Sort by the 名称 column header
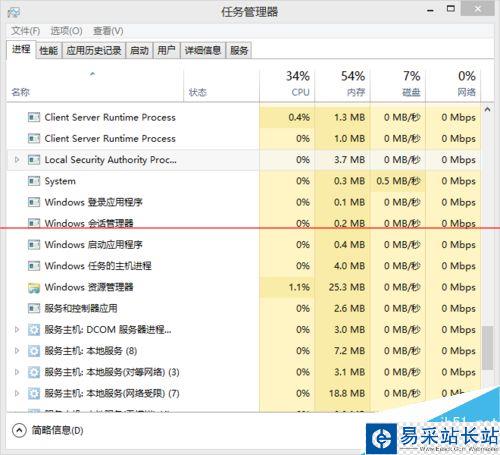500x455 pixels. 95,85
